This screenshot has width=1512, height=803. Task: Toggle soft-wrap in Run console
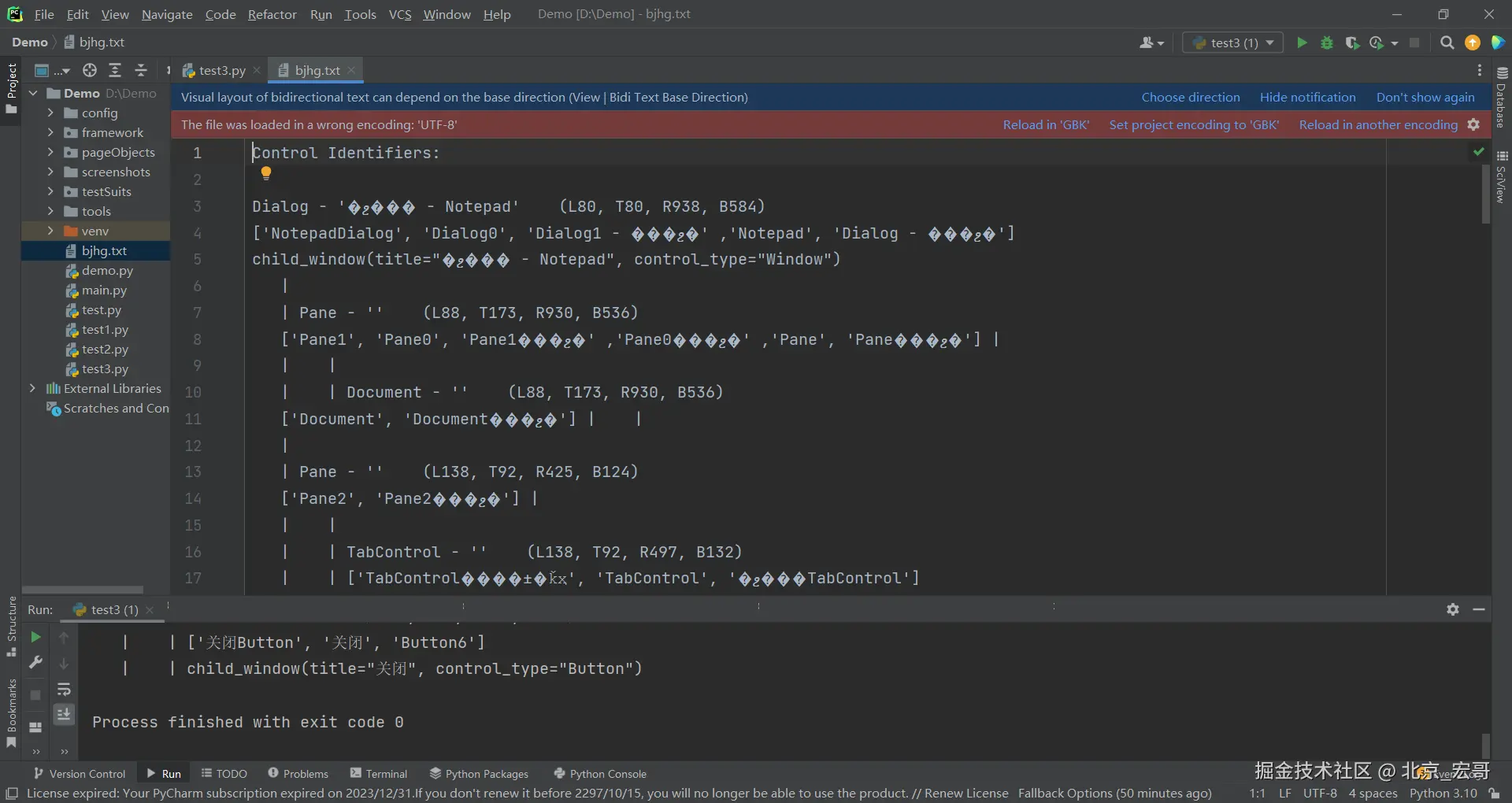coord(64,690)
